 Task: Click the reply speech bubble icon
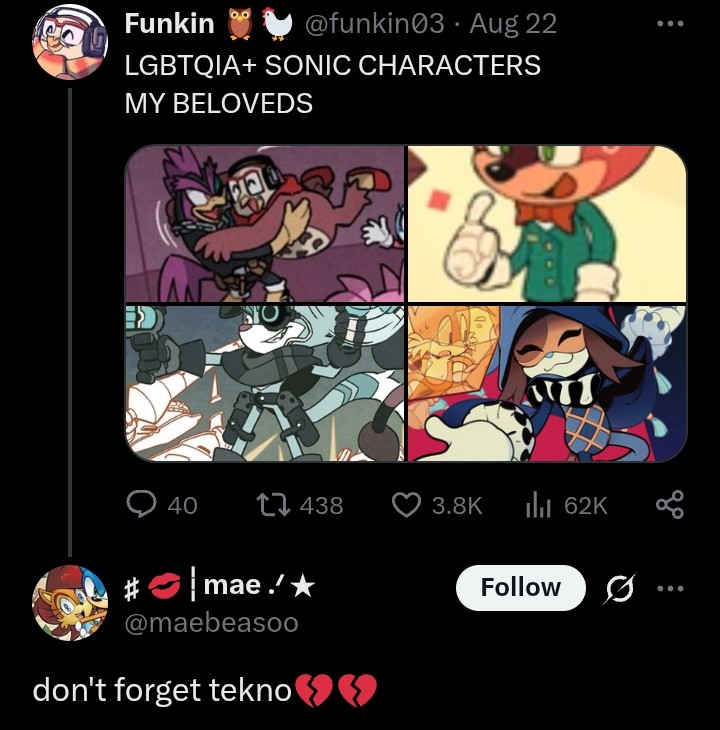141,505
